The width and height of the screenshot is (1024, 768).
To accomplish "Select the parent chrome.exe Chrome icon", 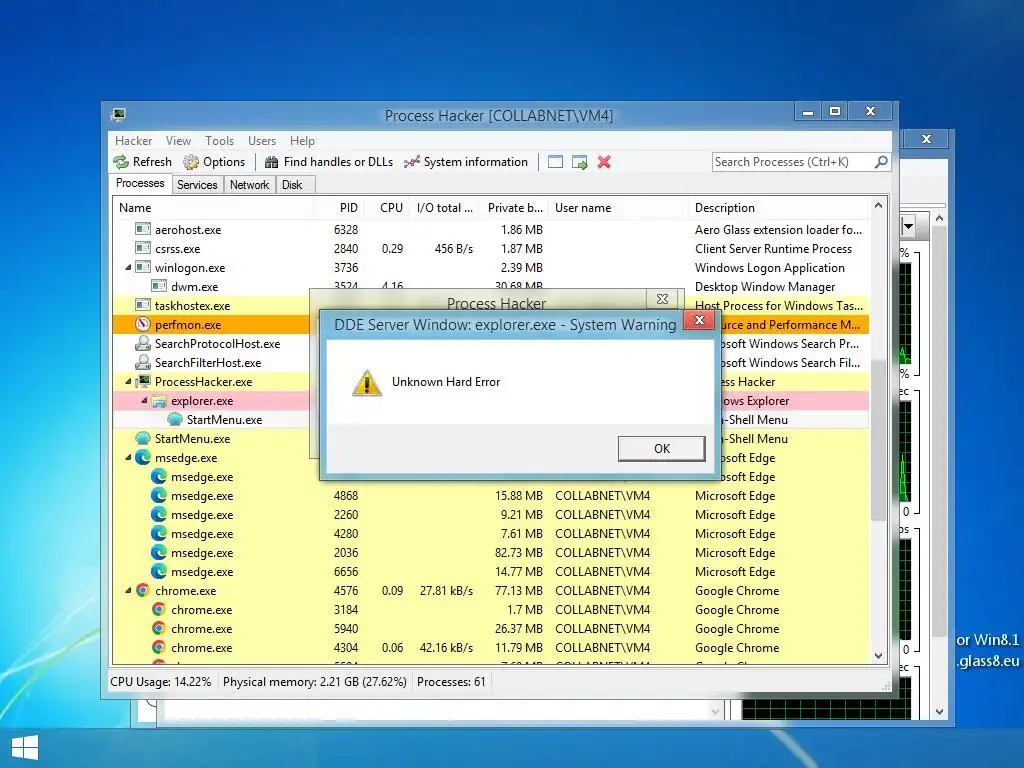I will 142,590.
